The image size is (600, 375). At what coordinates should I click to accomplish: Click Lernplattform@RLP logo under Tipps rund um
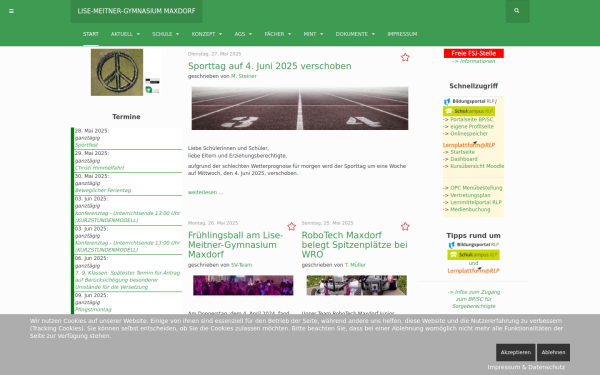(x=473, y=270)
